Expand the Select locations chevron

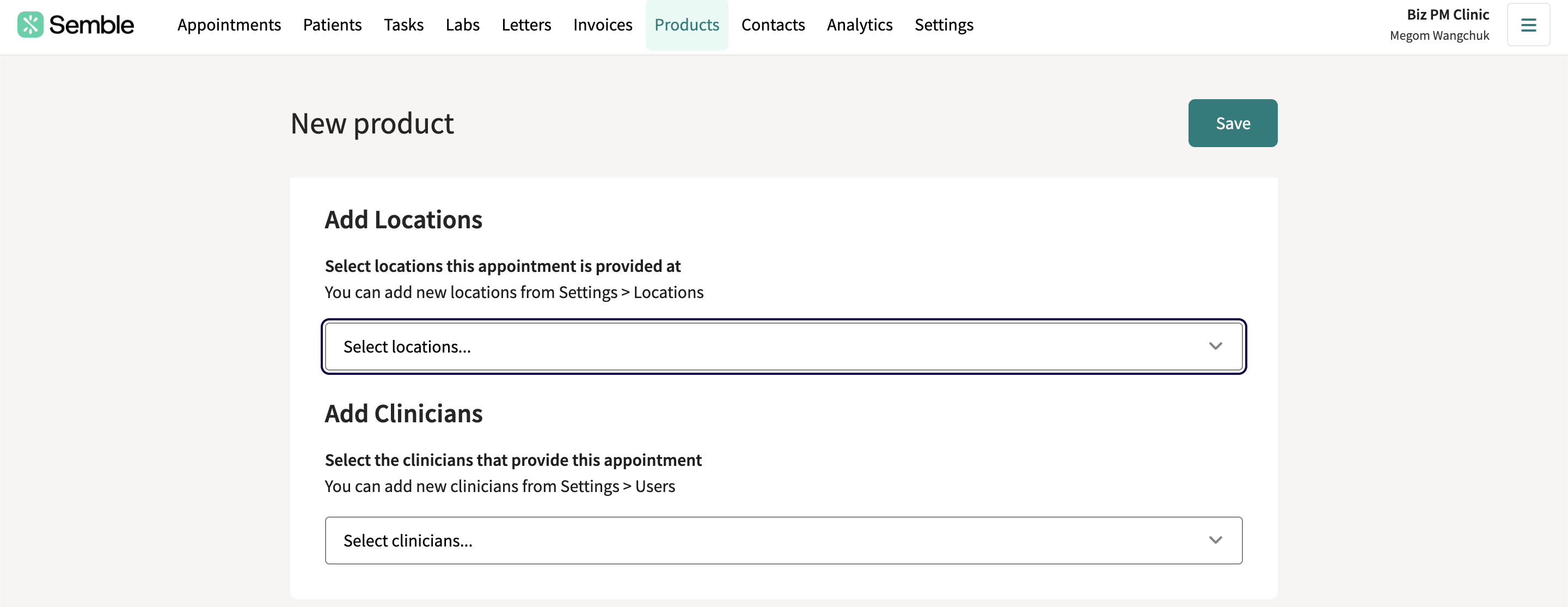1215,346
